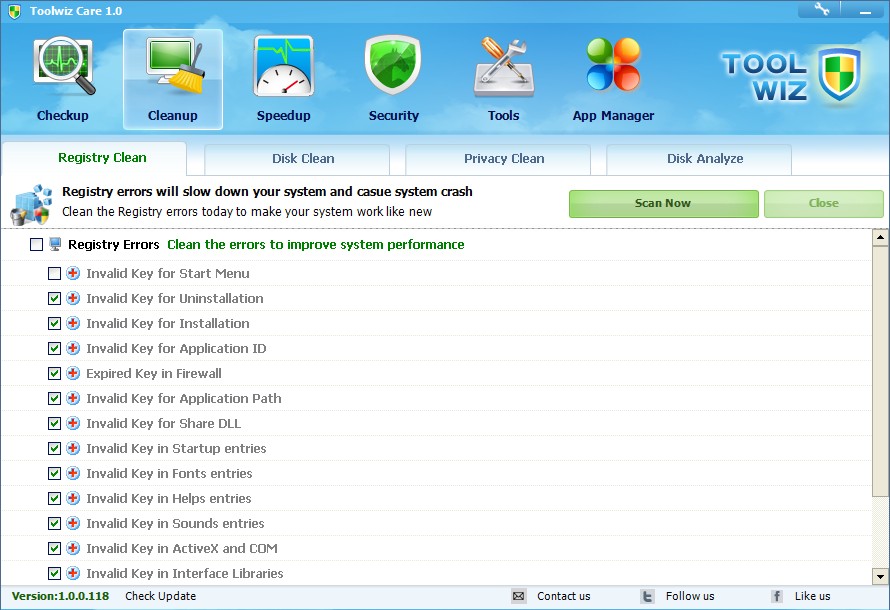This screenshot has width=890, height=610.
Task: Click the Facebook icon for Like us
Action: click(776, 596)
